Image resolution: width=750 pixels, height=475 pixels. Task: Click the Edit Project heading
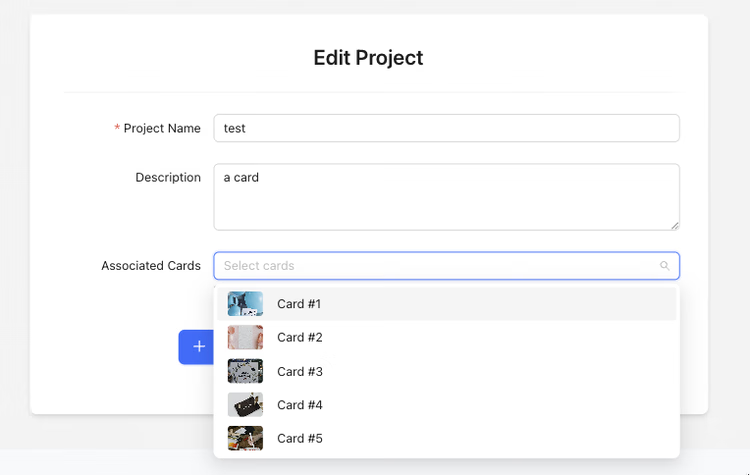(368, 58)
